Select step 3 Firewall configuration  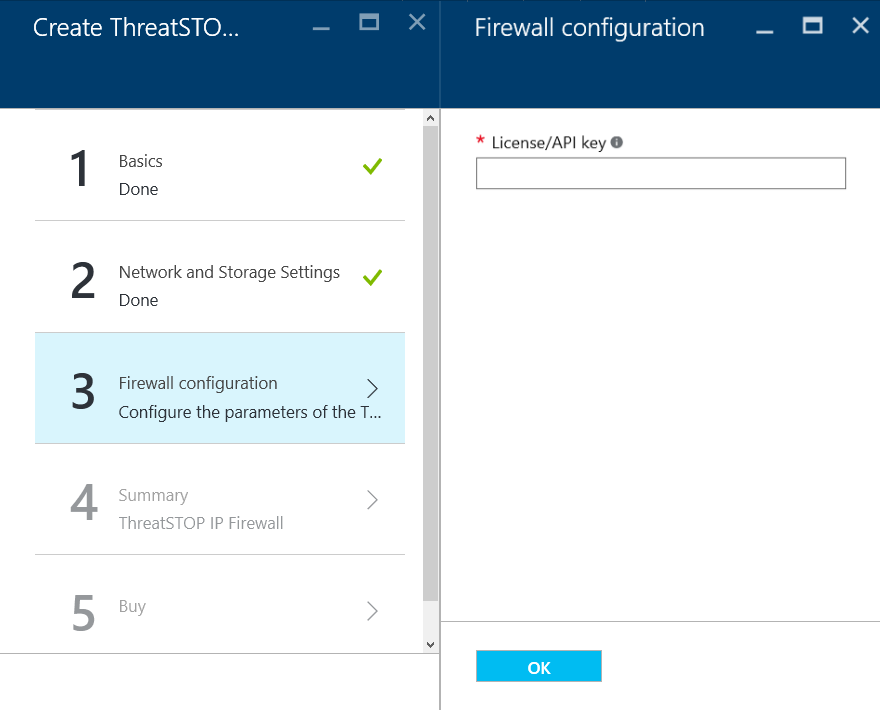pos(220,388)
